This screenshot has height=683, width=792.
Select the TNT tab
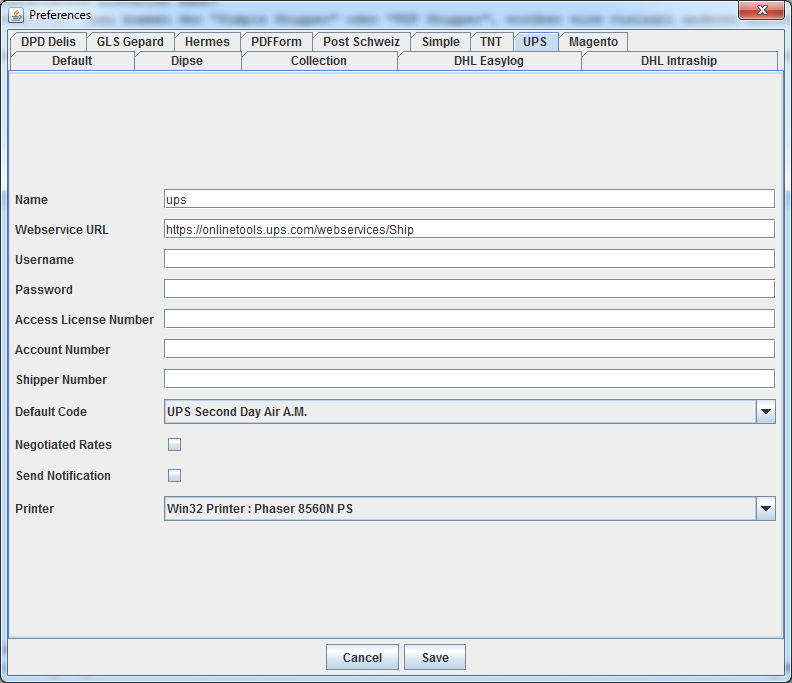pos(491,41)
